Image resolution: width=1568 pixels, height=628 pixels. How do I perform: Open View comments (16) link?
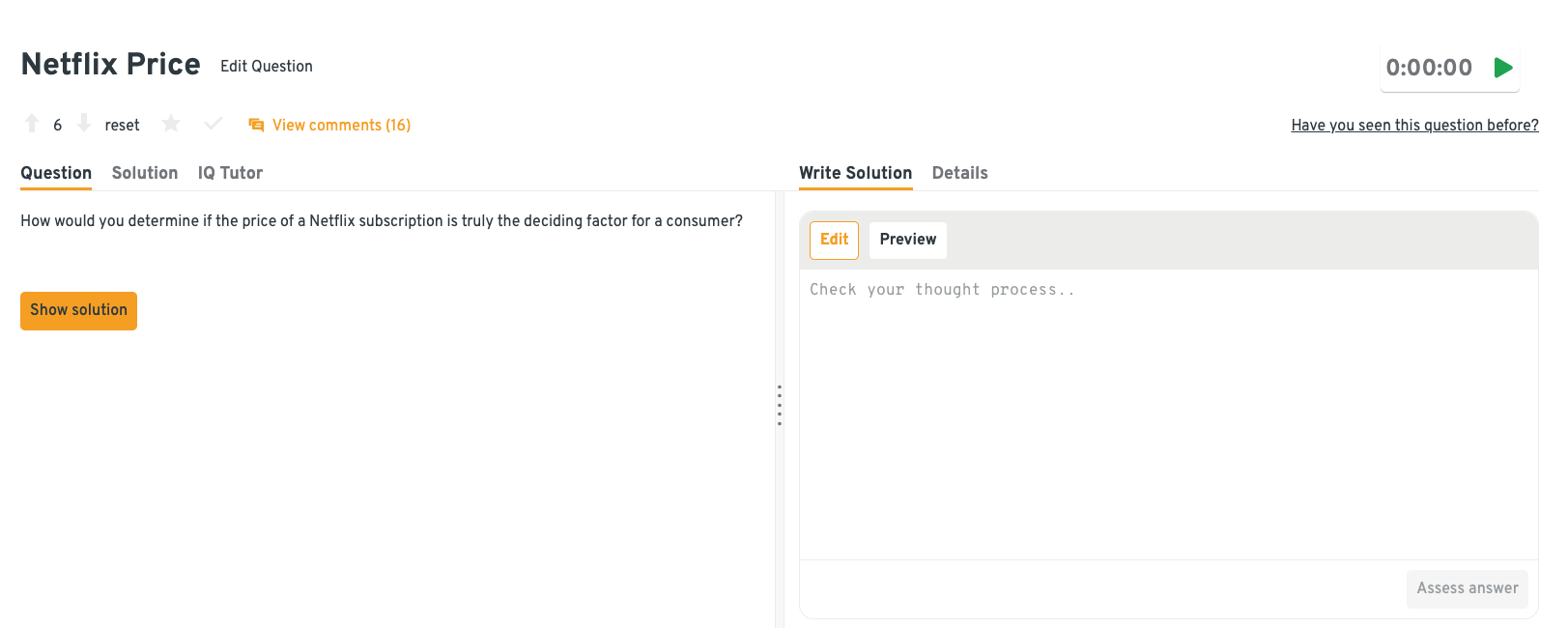[341, 125]
